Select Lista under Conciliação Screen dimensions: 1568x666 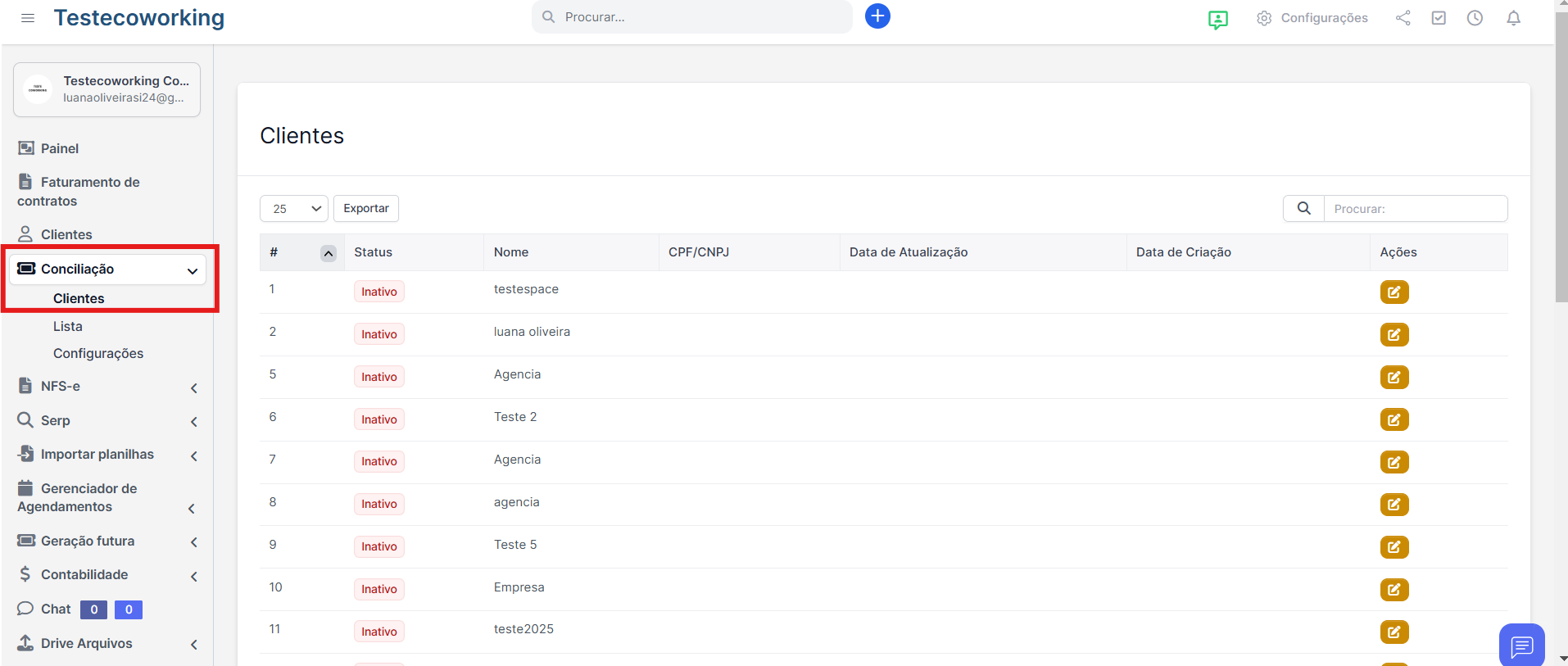click(68, 326)
